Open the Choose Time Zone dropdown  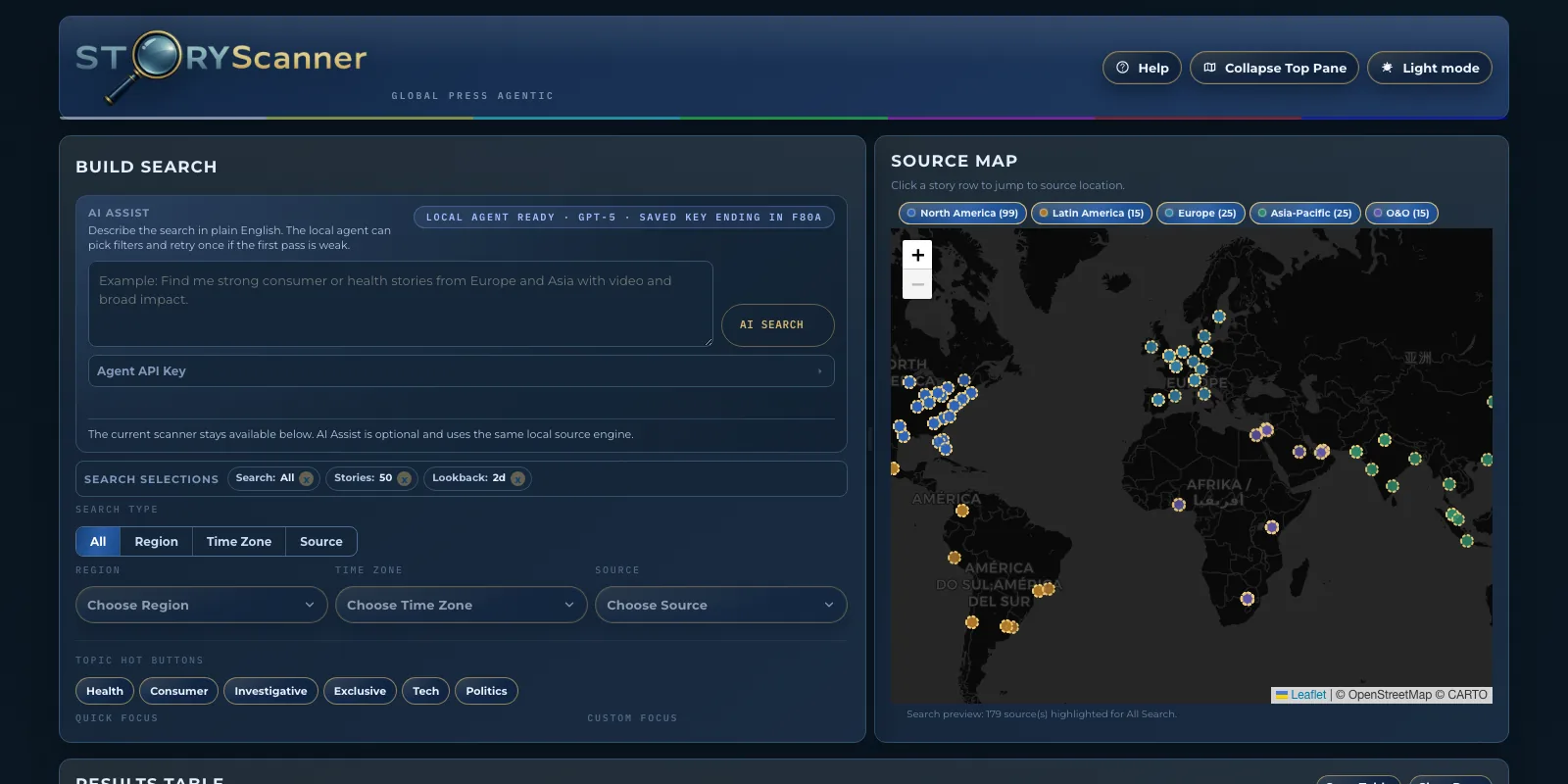(461, 605)
